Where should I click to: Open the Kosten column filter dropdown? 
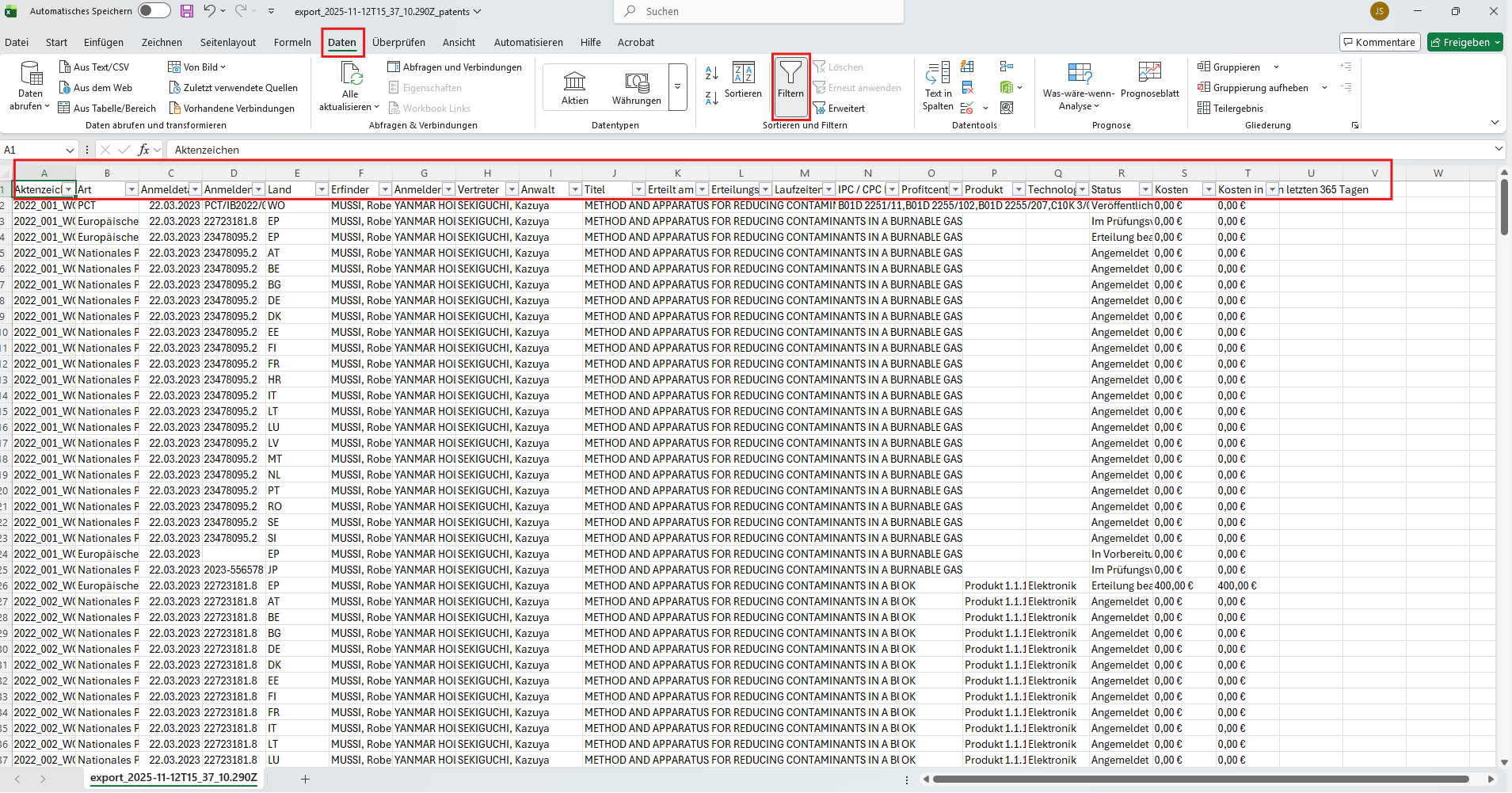point(1209,189)
